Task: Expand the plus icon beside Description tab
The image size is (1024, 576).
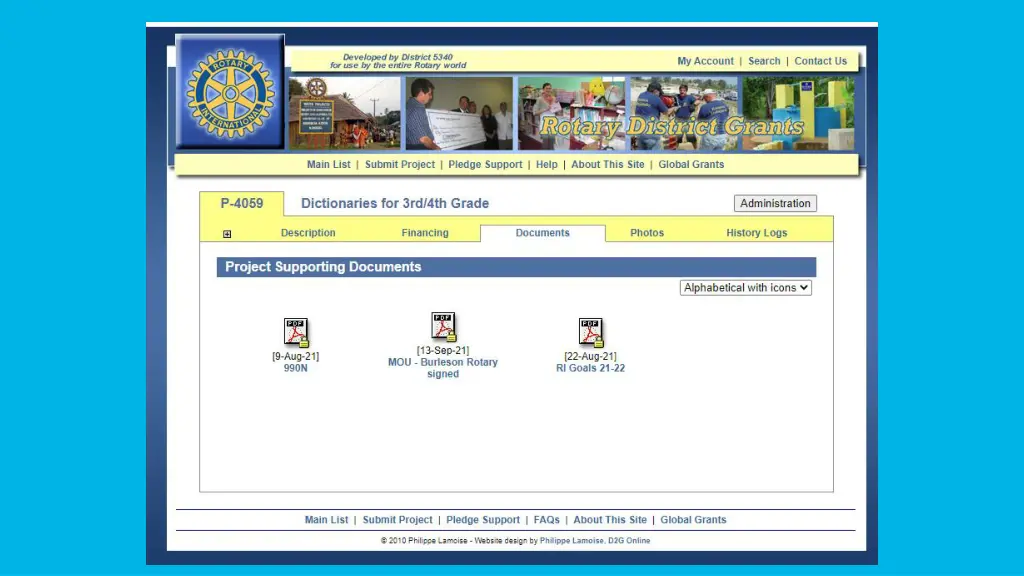Action: [227, 234]
